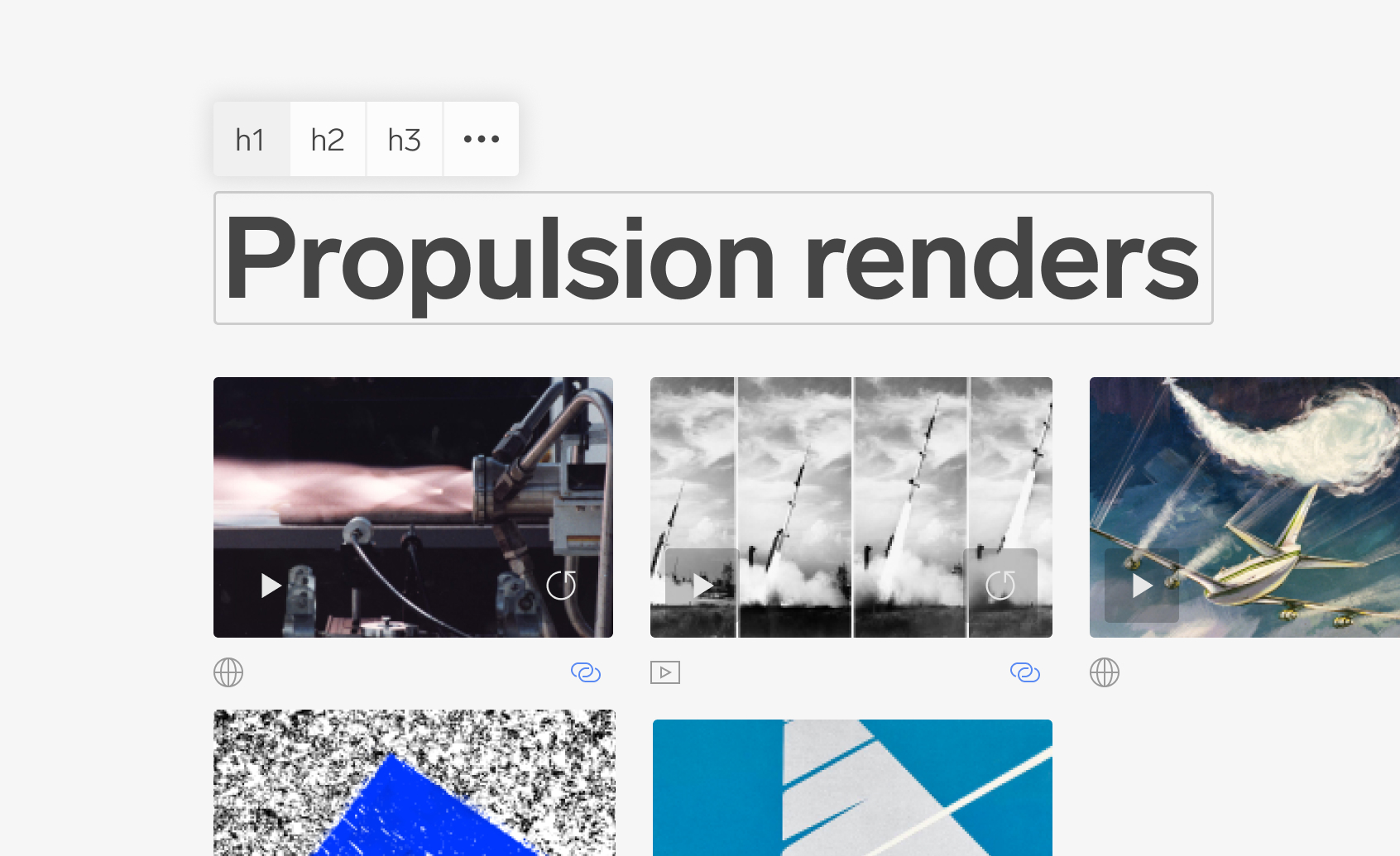Open the three-dots more options menu
Image resolution: width=1400 pixels, height=856 pixels.
click(x=482, y=139)
